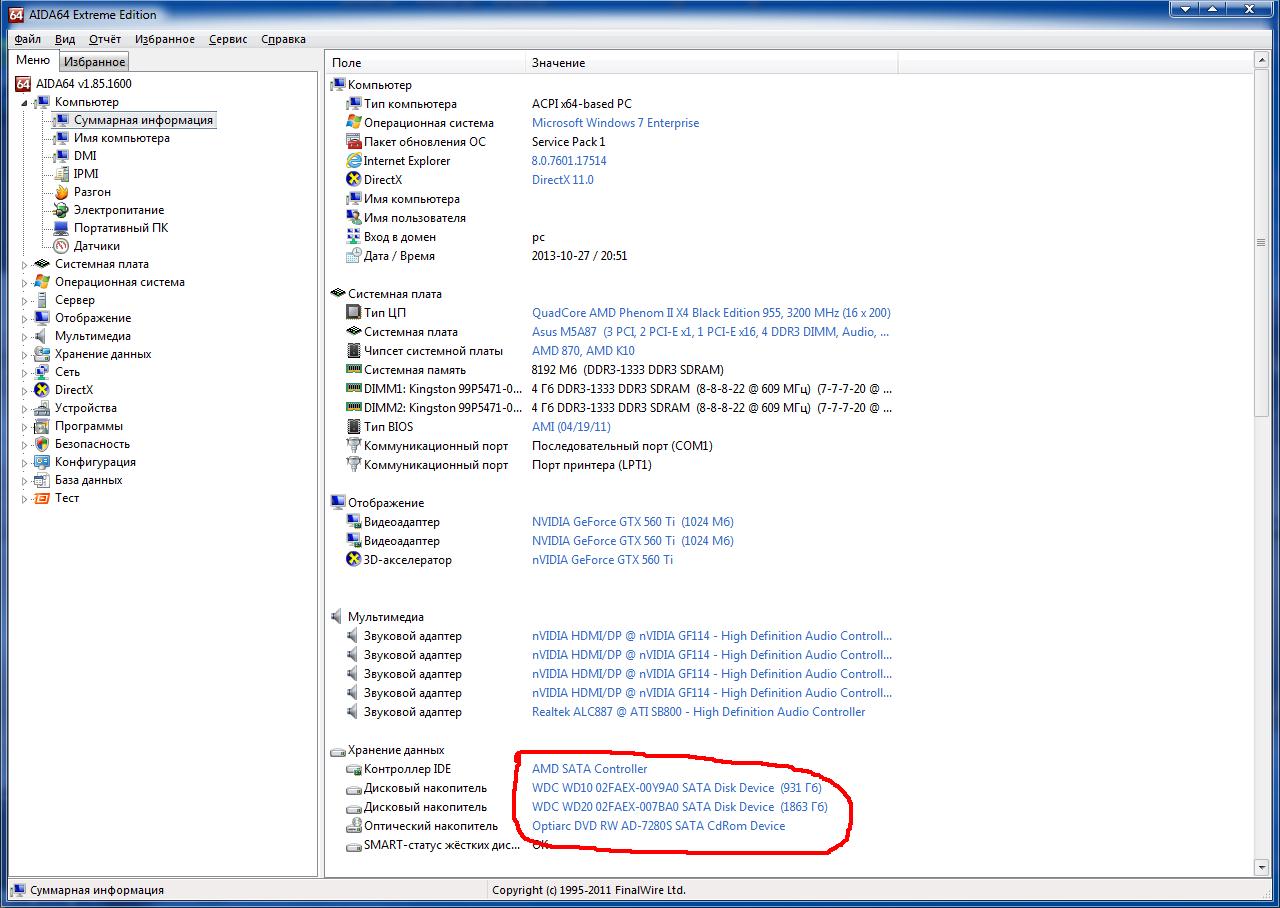Click the Поле column header

pyautogui.click(x=426, y=63)
